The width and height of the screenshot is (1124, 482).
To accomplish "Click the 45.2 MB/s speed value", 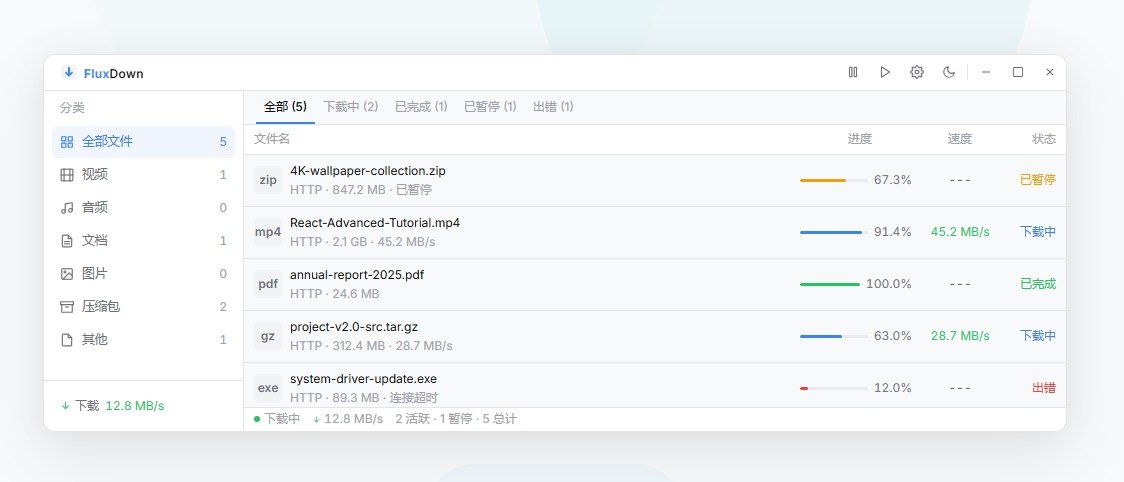I will (960, 232).
